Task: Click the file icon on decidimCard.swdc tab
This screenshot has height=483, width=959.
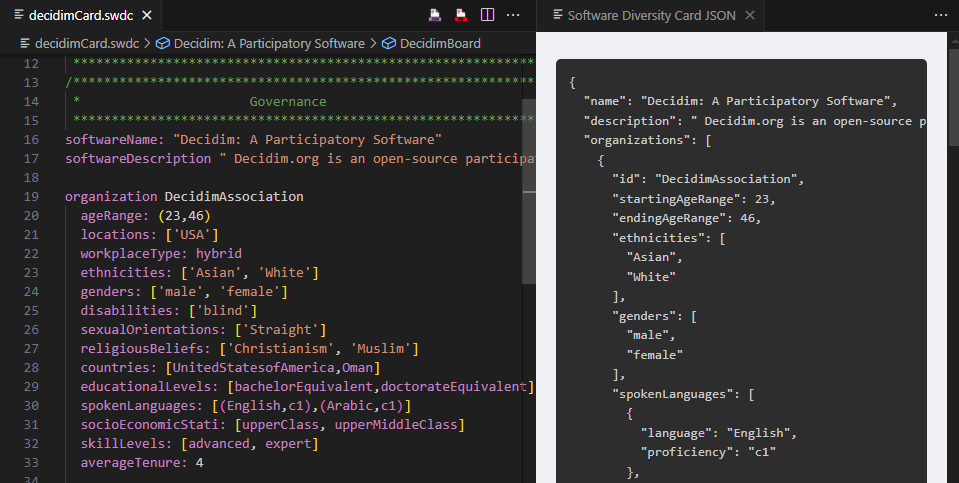Action: [x=19, y=16]
